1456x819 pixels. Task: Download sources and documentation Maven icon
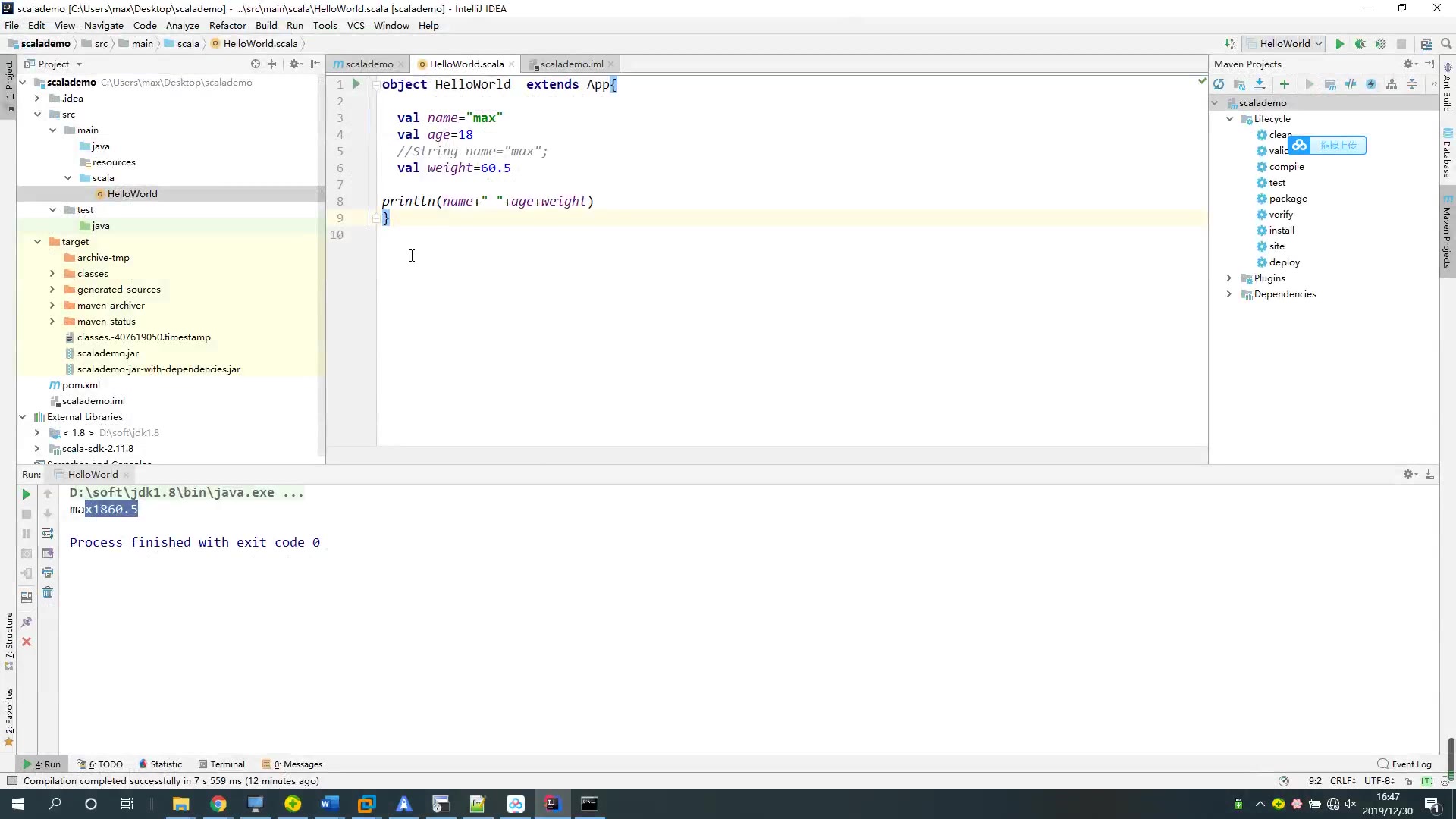(x=1260, y=85)
